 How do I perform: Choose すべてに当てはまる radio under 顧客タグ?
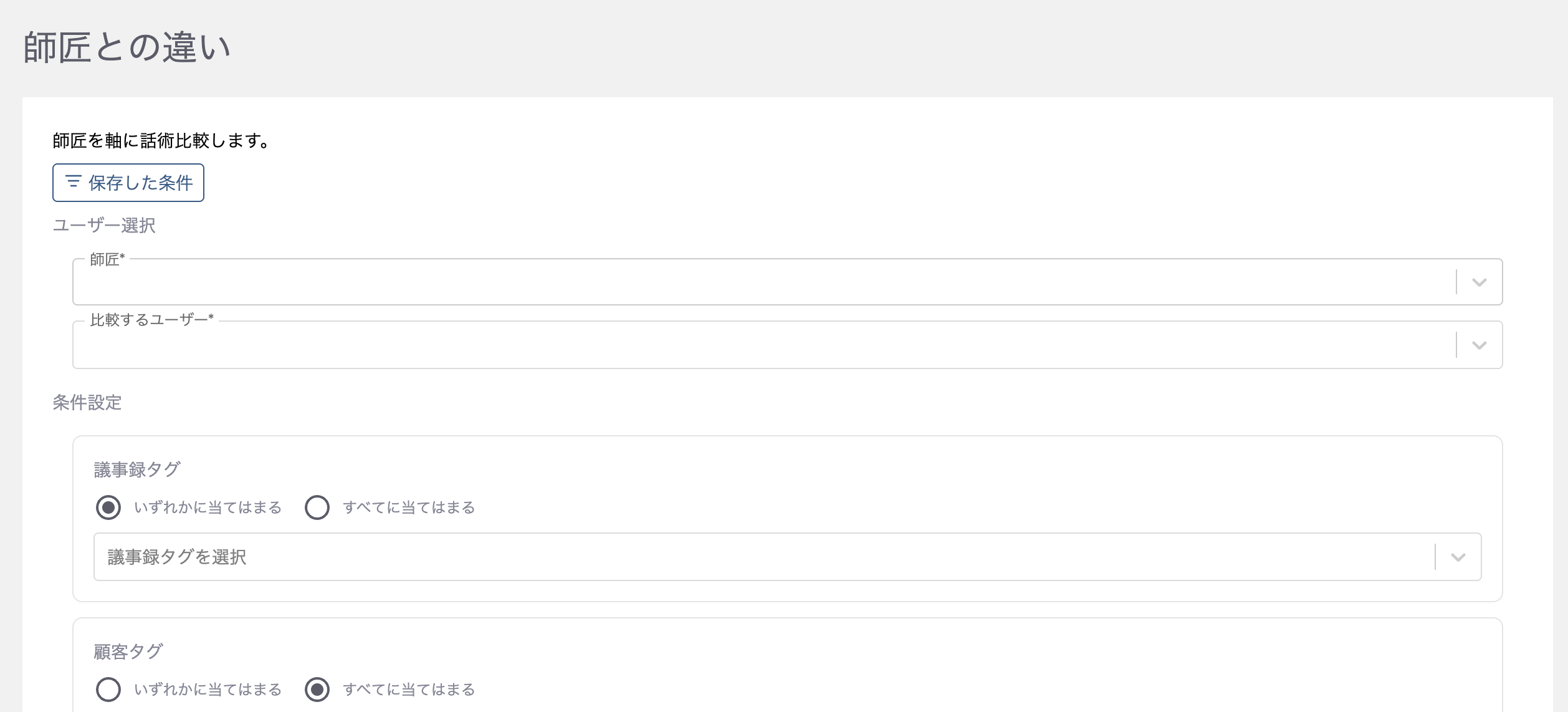[x=317, y=690]
